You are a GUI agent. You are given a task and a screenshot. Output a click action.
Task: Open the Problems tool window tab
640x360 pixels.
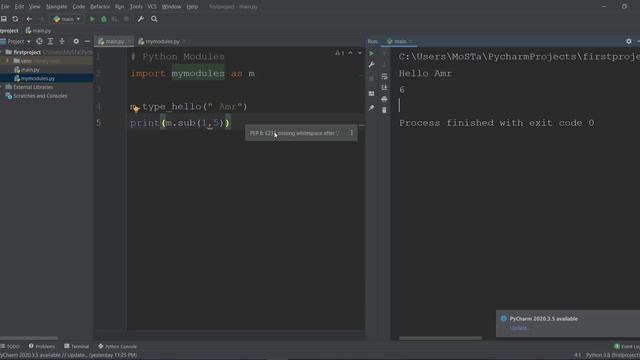pos(42,346)
